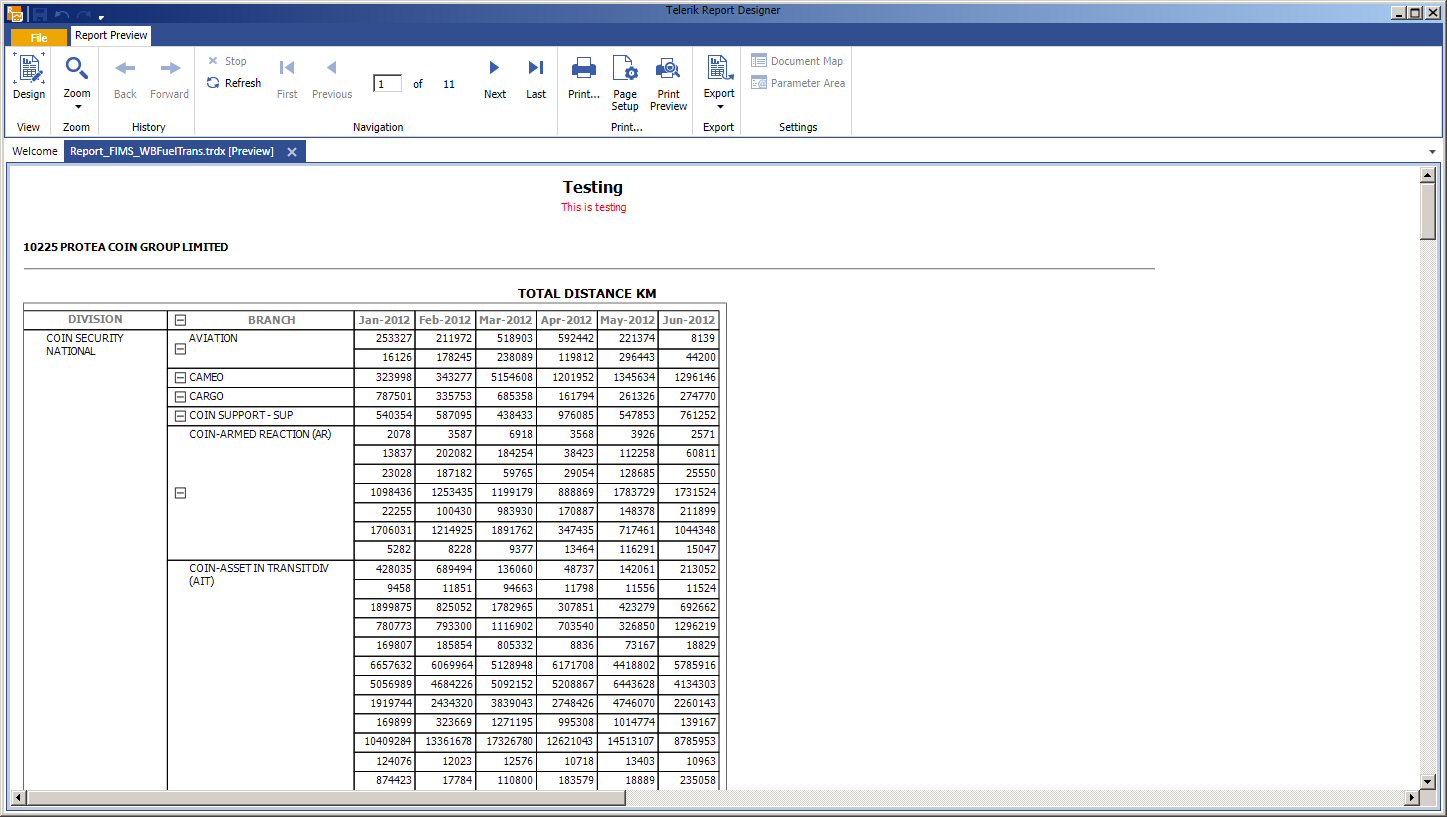The width and height of the screenshot is (1447, 817).
Task: Go to the Next page
Action: click(495, 78)
